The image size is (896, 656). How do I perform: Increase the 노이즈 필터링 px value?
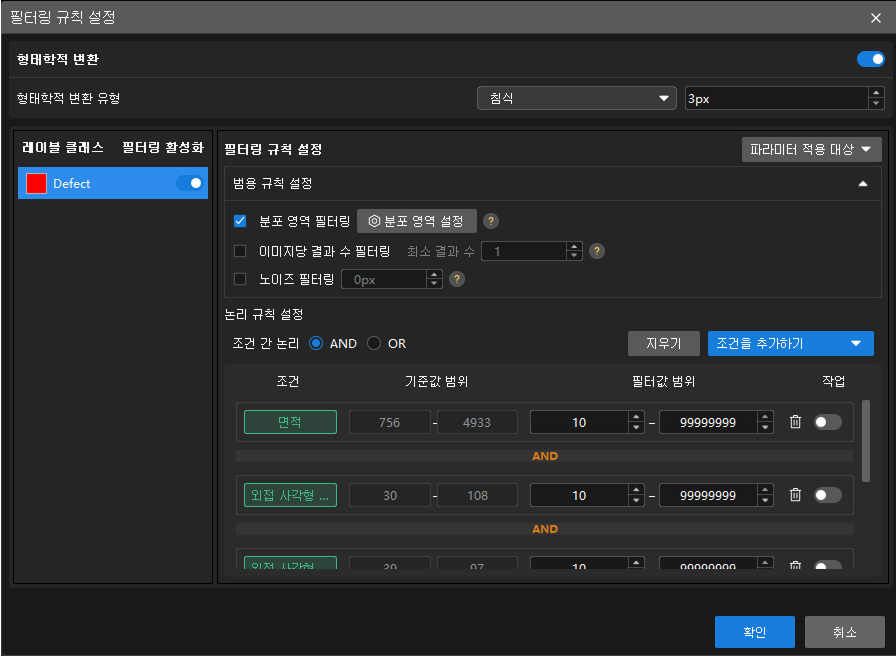point(434,275)
